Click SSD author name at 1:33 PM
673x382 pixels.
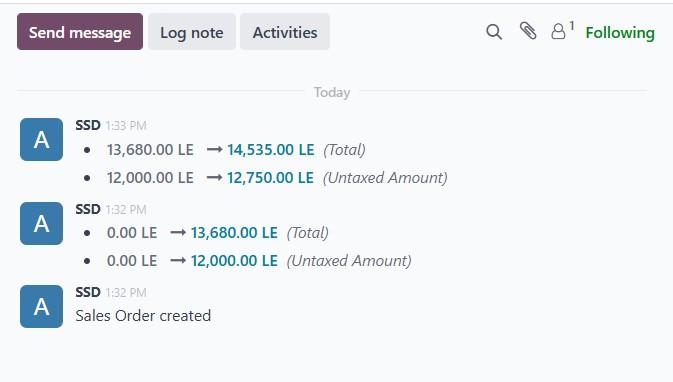point(88,125)
